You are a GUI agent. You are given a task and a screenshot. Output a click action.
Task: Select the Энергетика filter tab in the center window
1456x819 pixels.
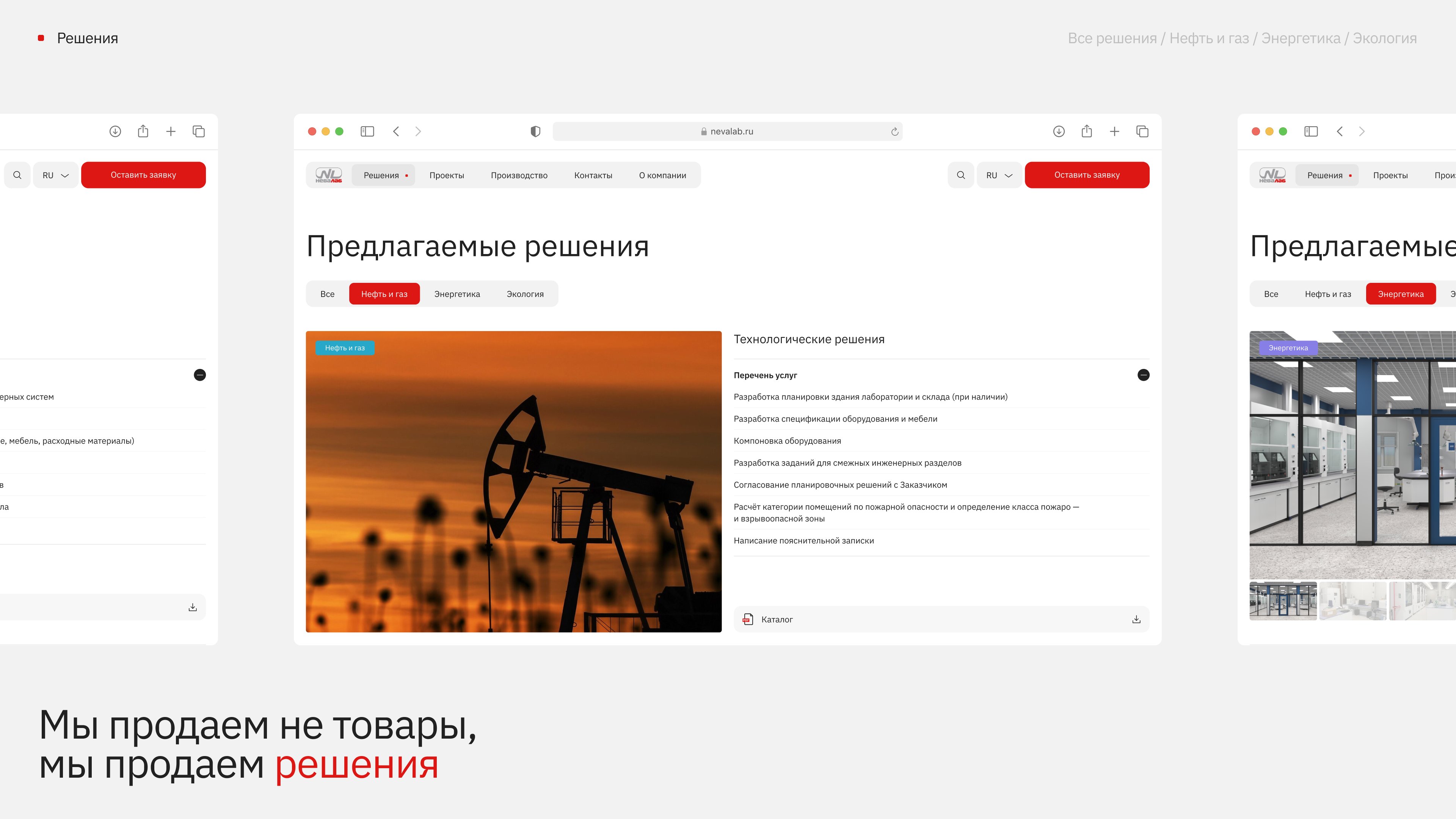pyautogui.click(x=457, y=294)
